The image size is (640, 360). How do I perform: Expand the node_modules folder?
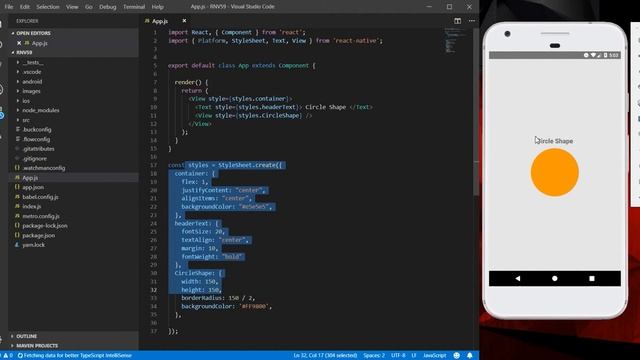(41, 110)
